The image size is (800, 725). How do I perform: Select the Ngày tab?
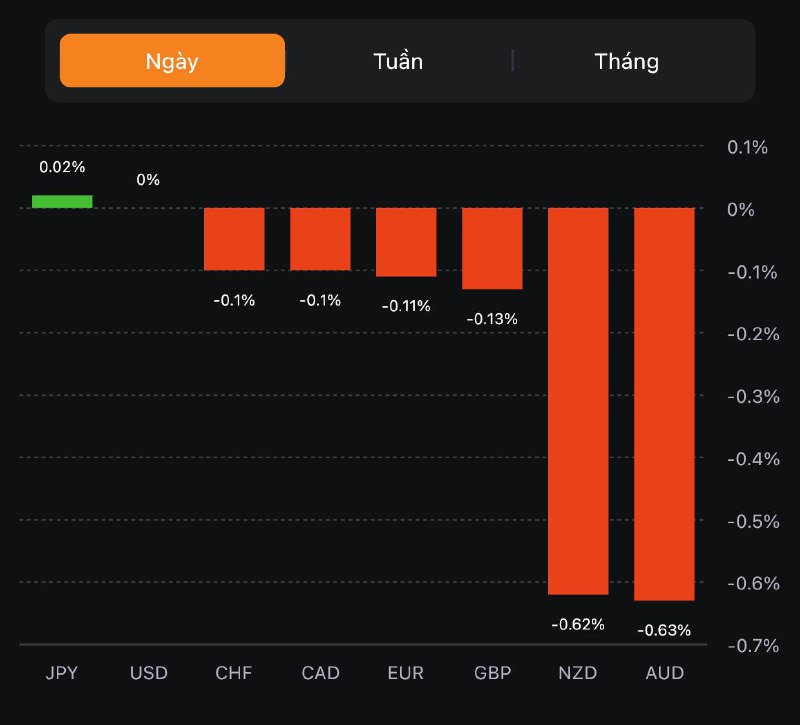coord(172,61)
